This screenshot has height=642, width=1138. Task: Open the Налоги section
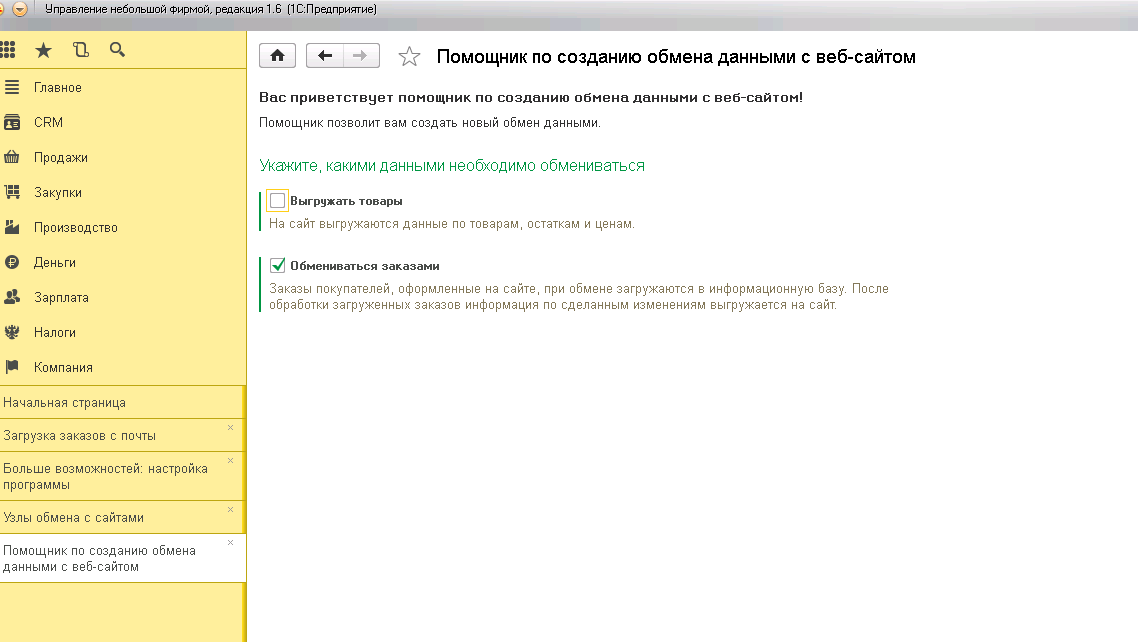[54, 333]
